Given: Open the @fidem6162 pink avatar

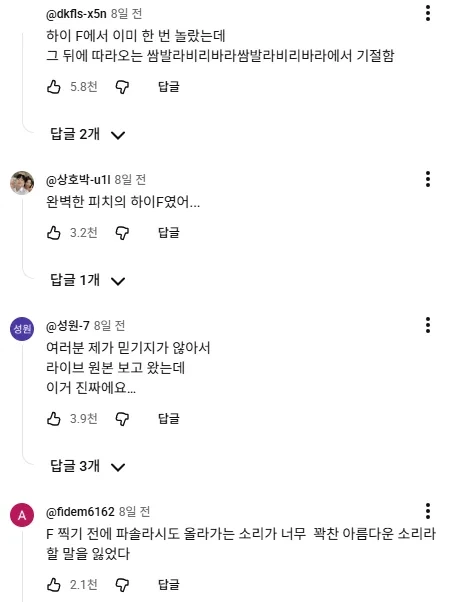Looking at the screenshot, I should [22, 515].
